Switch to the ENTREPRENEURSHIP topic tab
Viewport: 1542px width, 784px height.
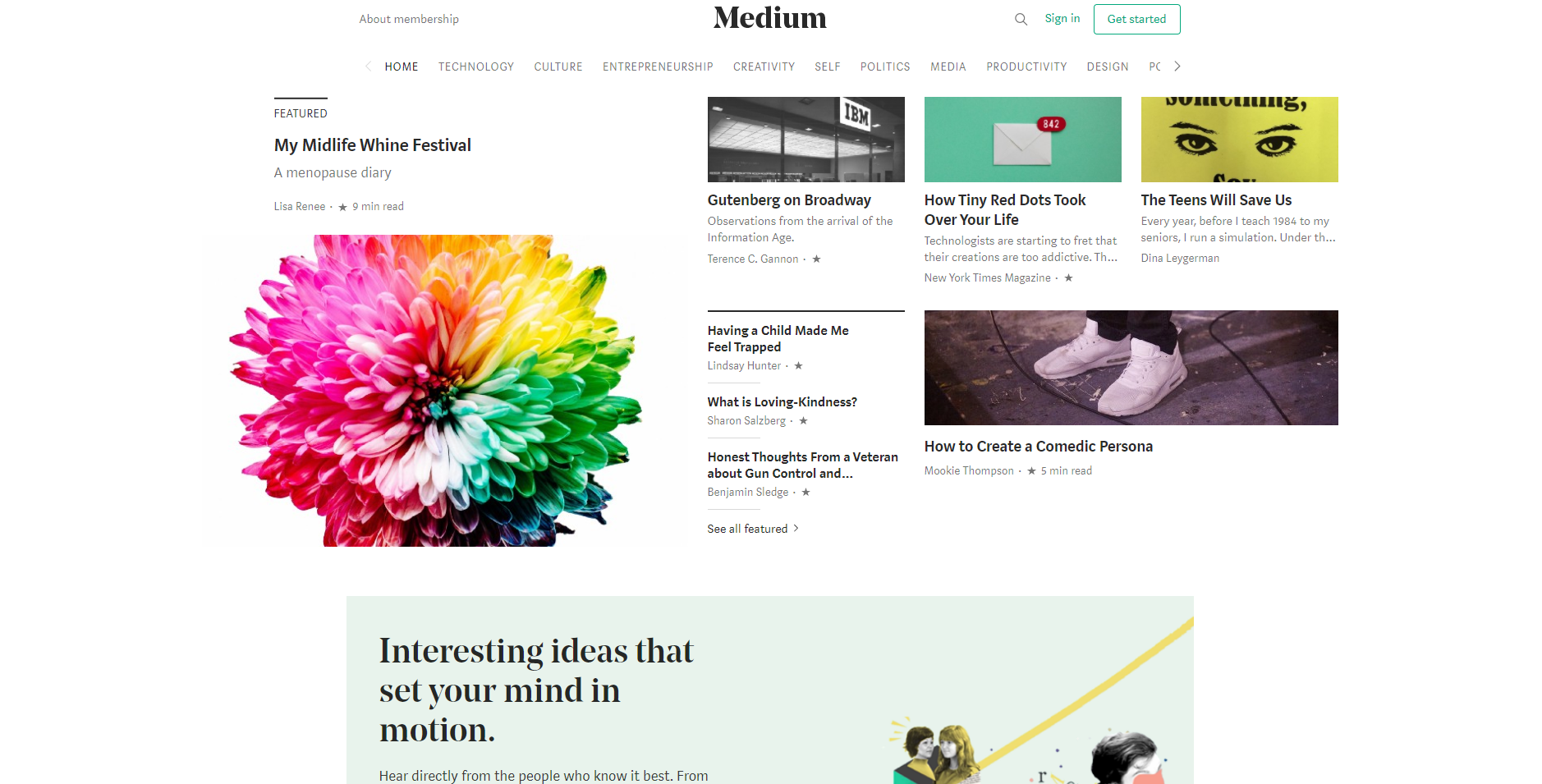click(658, 66)
